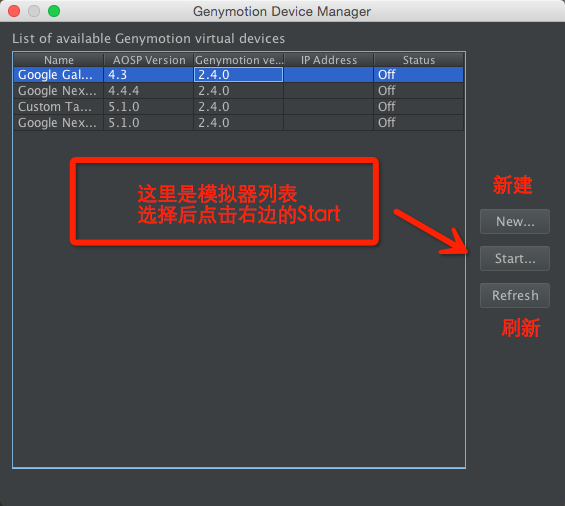
Task: Select the Custom Ta... device row
Action: [x=239, y=107]
